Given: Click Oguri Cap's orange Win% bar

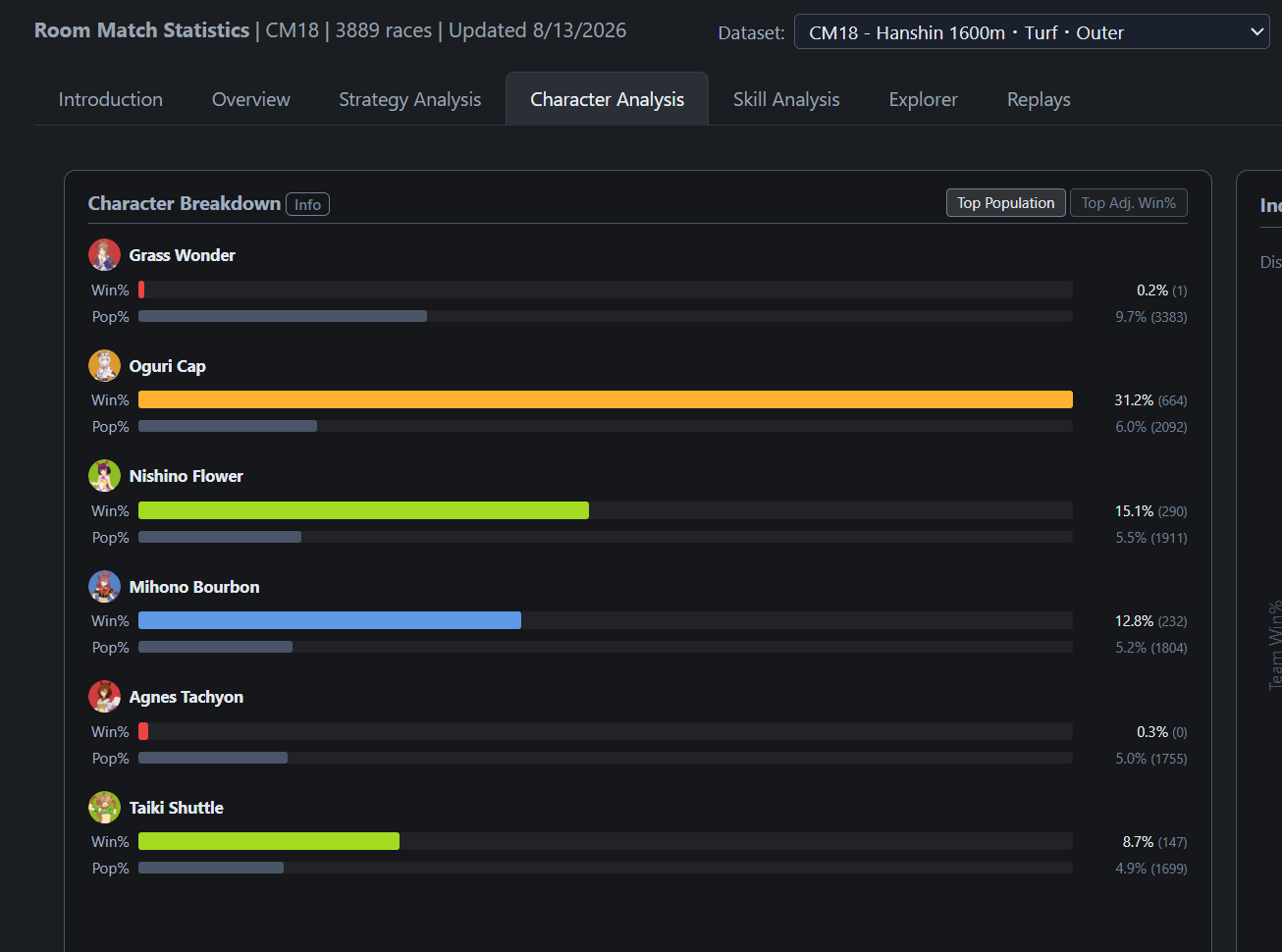Looking at the screenshot, I should pos(606,399).
